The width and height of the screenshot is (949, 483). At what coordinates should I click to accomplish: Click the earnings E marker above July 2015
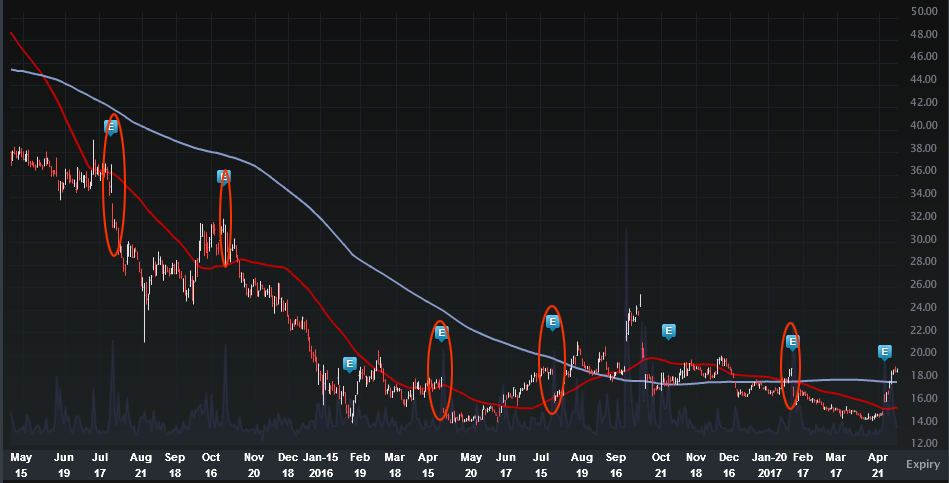(x=110, y=127)
